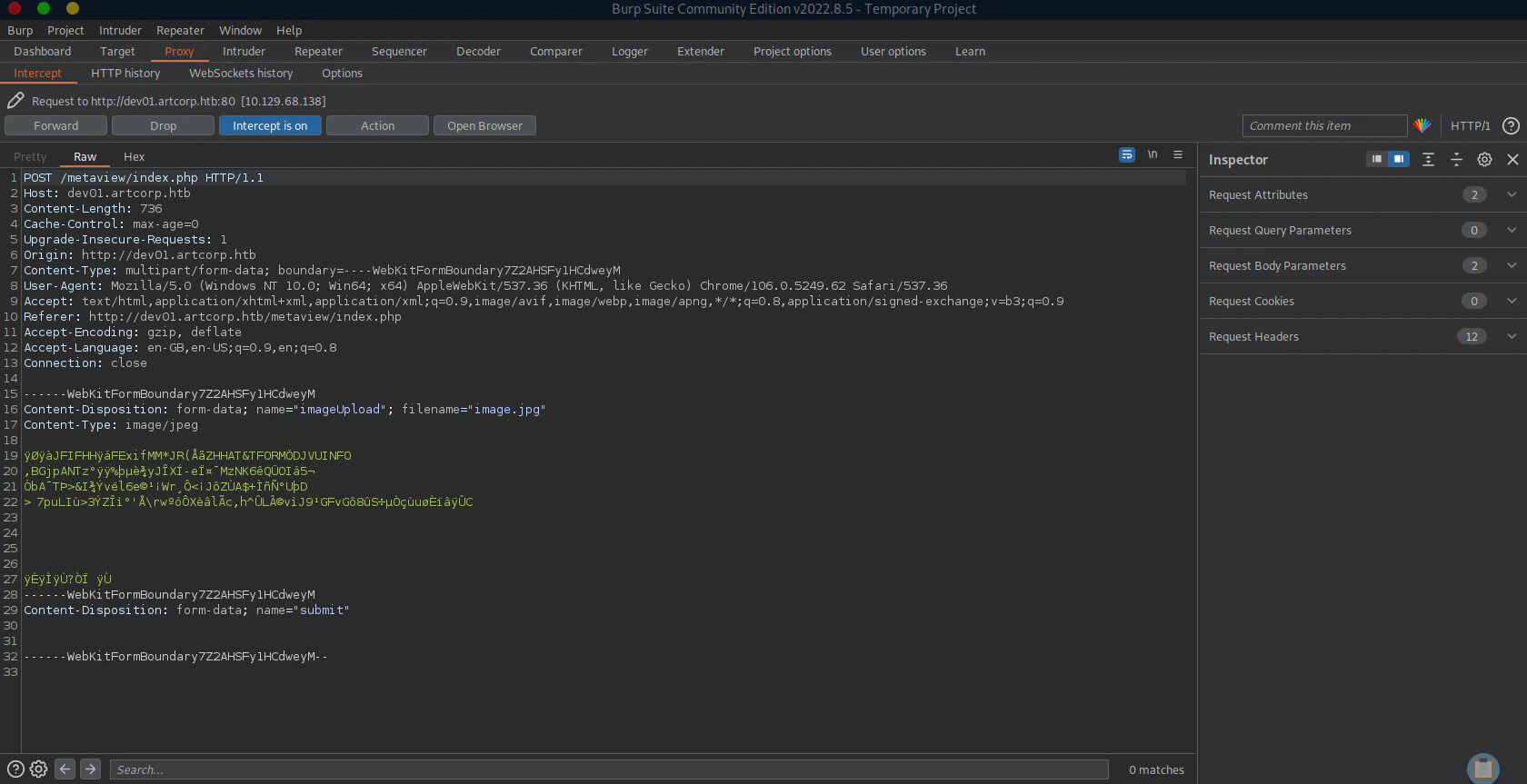Screen dimensions: 1527x784
Task: Switch Inspector to left-docked layout
Action: click(x=1377, y=160)
